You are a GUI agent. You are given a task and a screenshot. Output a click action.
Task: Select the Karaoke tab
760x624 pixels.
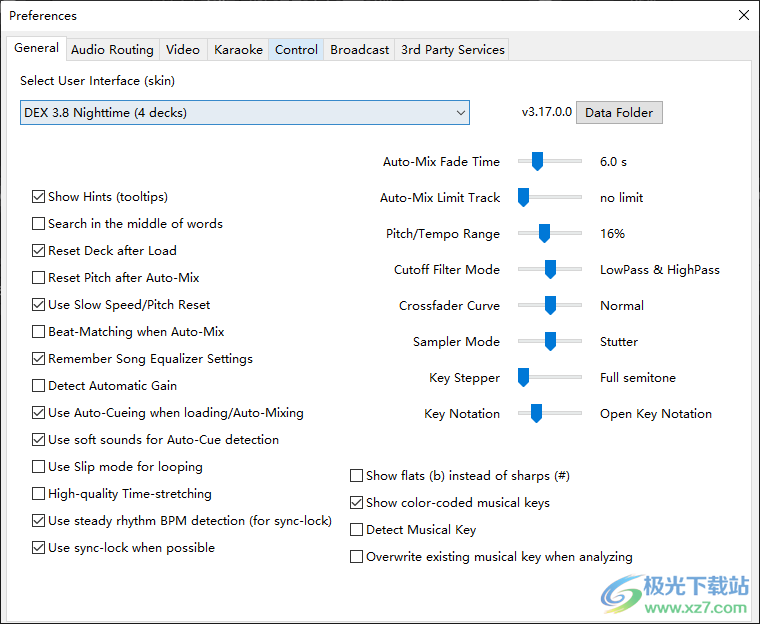coord(238,49)
